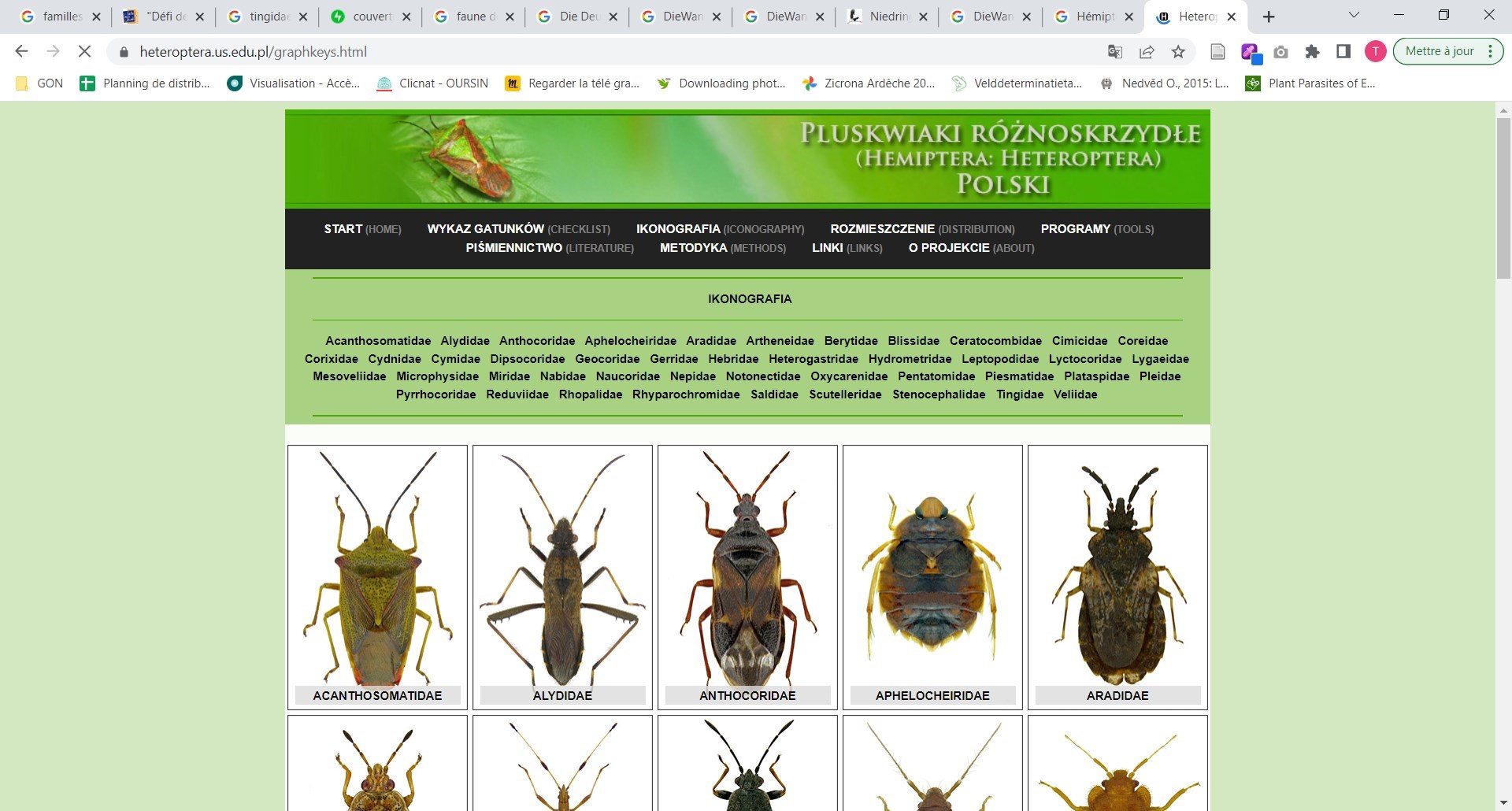Click the Tingidae family link
This screenshot has height=811, width=1512.
click(x=1020, y=394)
